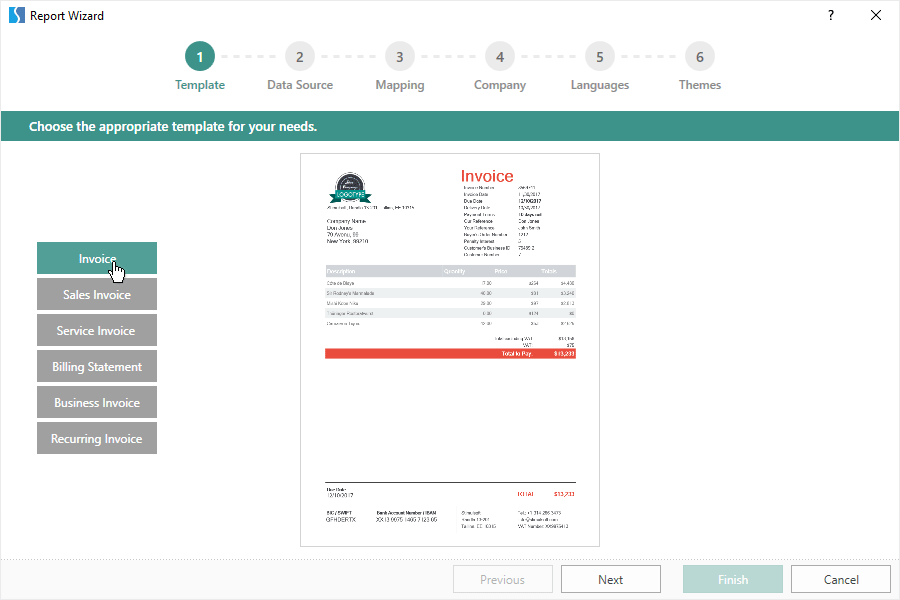The width and height of the screenshot is (900, 600).
Task: Open step 4 Company circle
Action: [x=500, y=57]
